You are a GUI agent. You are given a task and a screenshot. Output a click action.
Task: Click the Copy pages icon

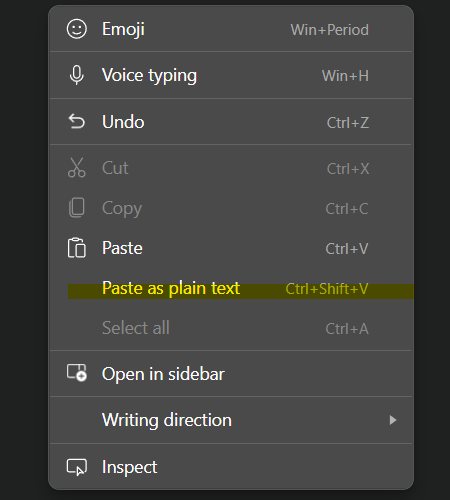[x=77, y=208]
